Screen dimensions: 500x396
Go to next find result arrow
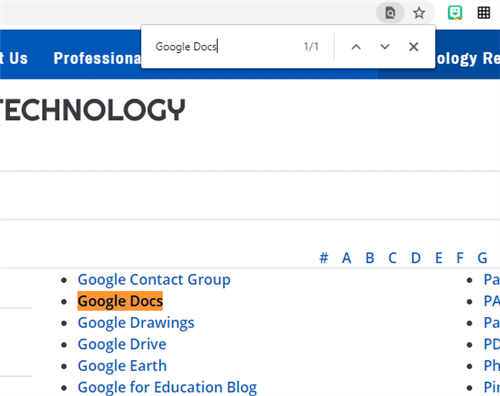point(385,47)
